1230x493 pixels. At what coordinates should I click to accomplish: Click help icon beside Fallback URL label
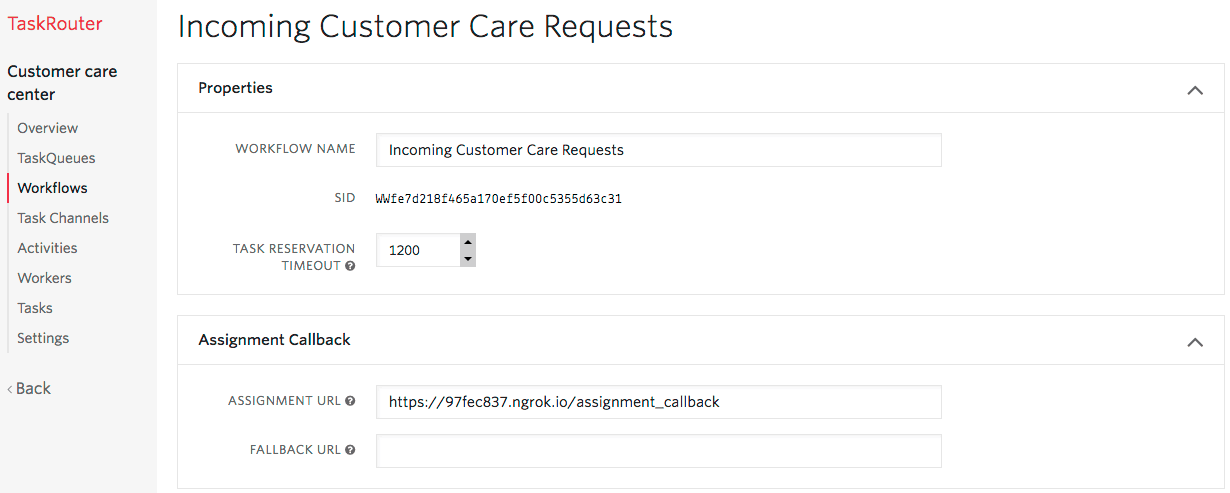pos(350,450)
